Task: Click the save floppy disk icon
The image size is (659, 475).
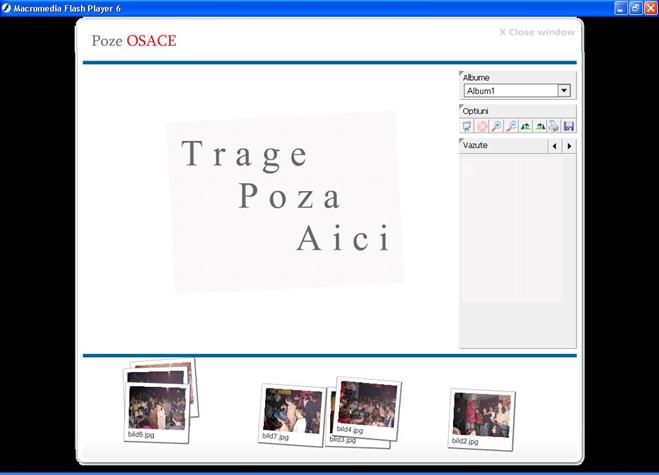Action: tap(568, 127)
